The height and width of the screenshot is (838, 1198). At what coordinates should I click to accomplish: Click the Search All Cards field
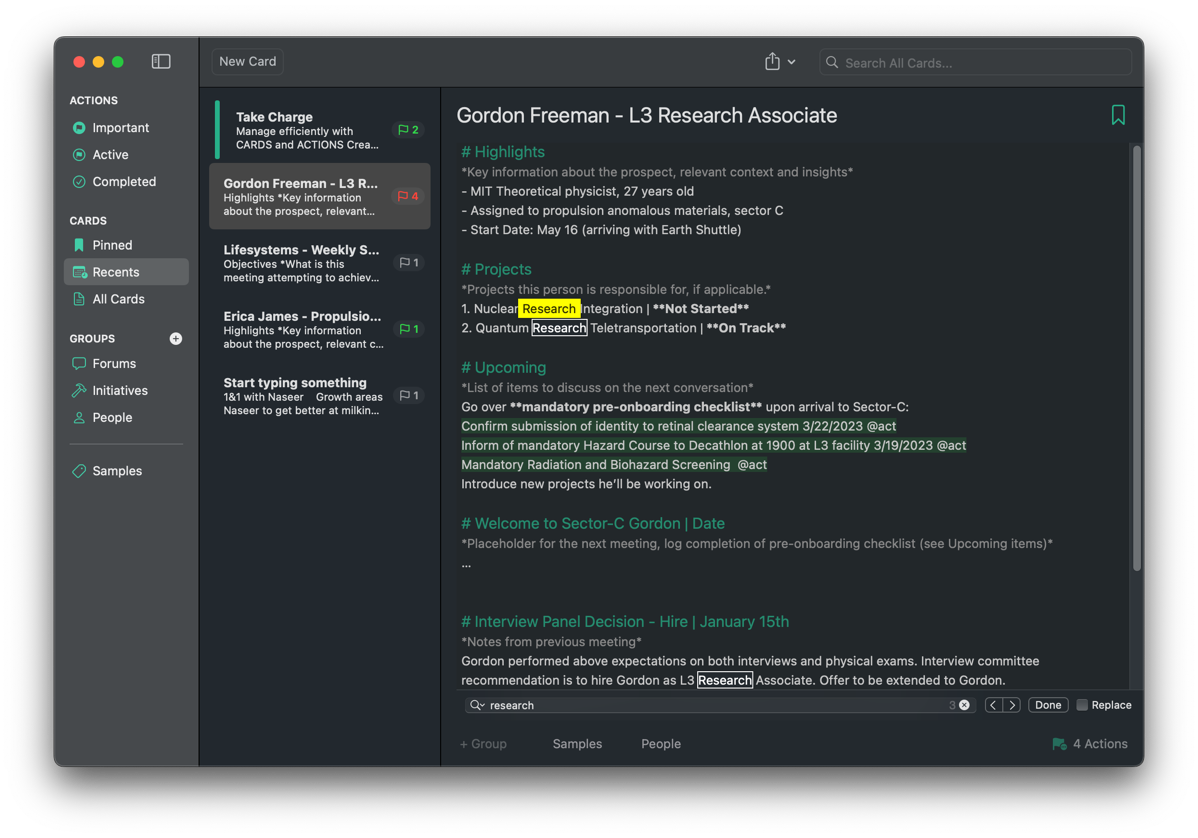(x=975, y=63)
